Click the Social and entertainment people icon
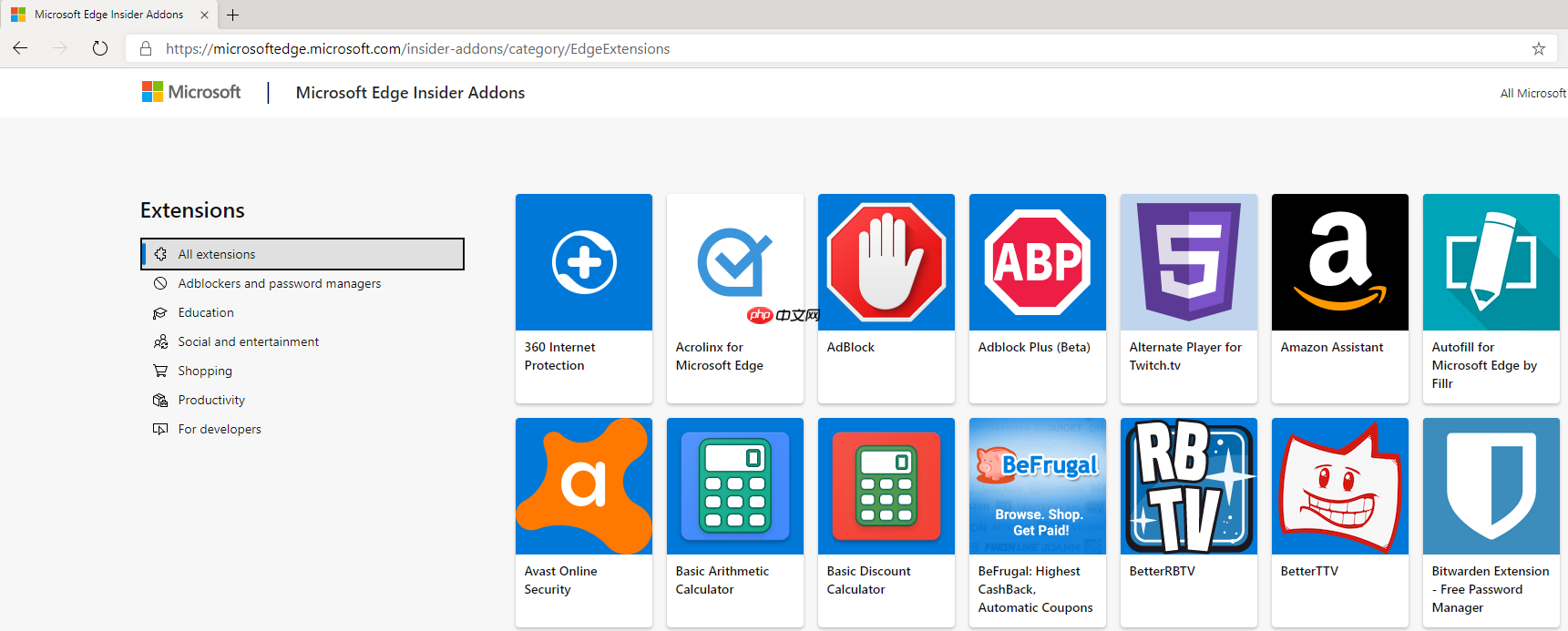 160,341
